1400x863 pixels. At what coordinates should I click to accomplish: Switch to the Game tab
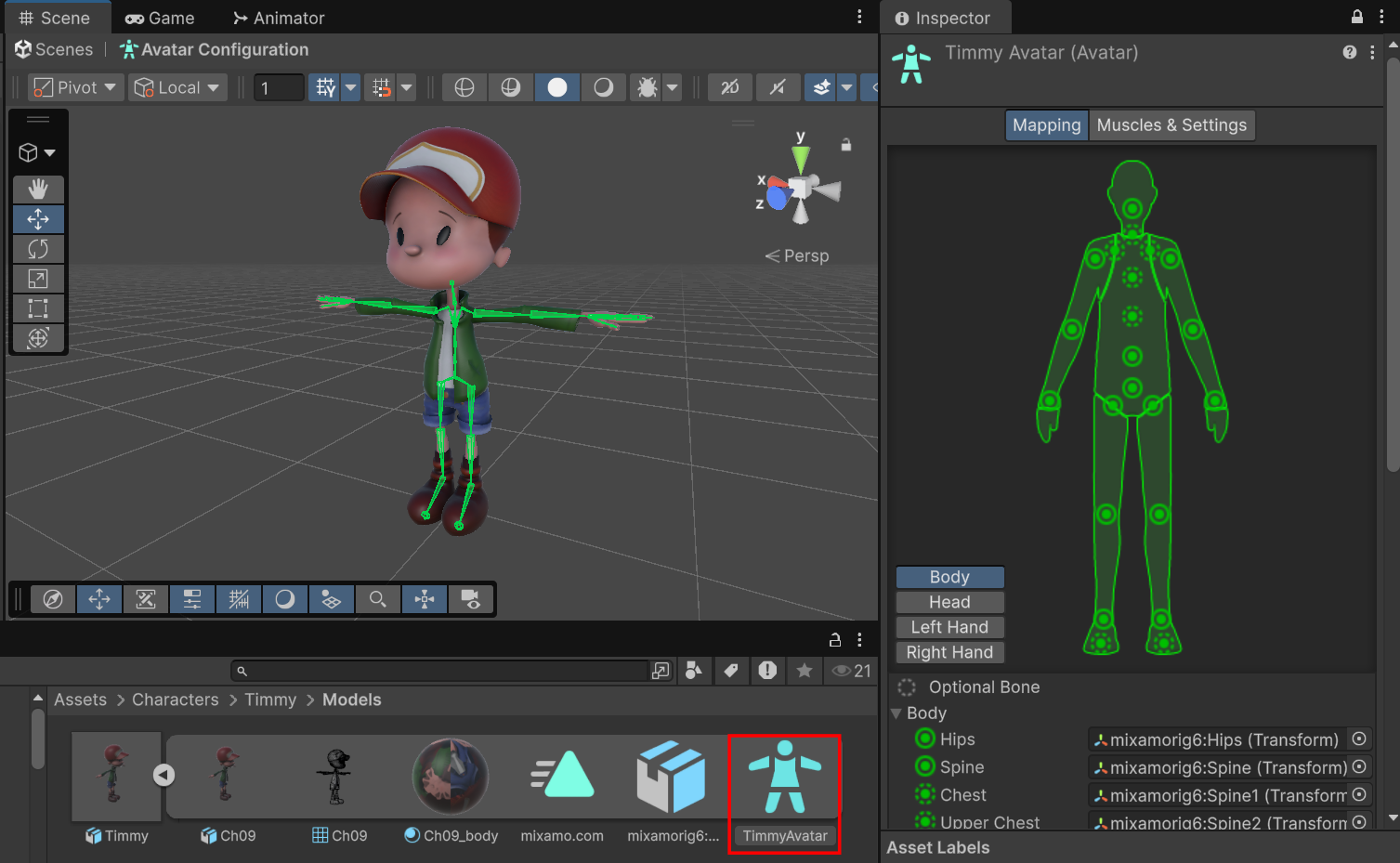click(160, 18)
